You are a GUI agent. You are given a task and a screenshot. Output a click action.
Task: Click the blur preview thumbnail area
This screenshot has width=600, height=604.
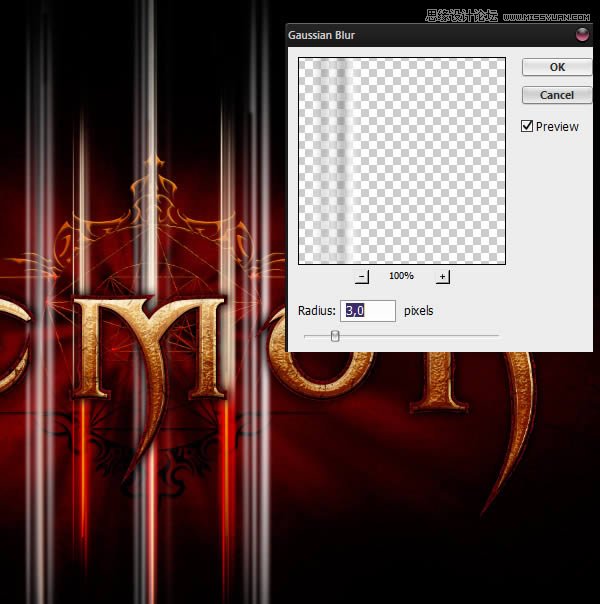[402, 161]
